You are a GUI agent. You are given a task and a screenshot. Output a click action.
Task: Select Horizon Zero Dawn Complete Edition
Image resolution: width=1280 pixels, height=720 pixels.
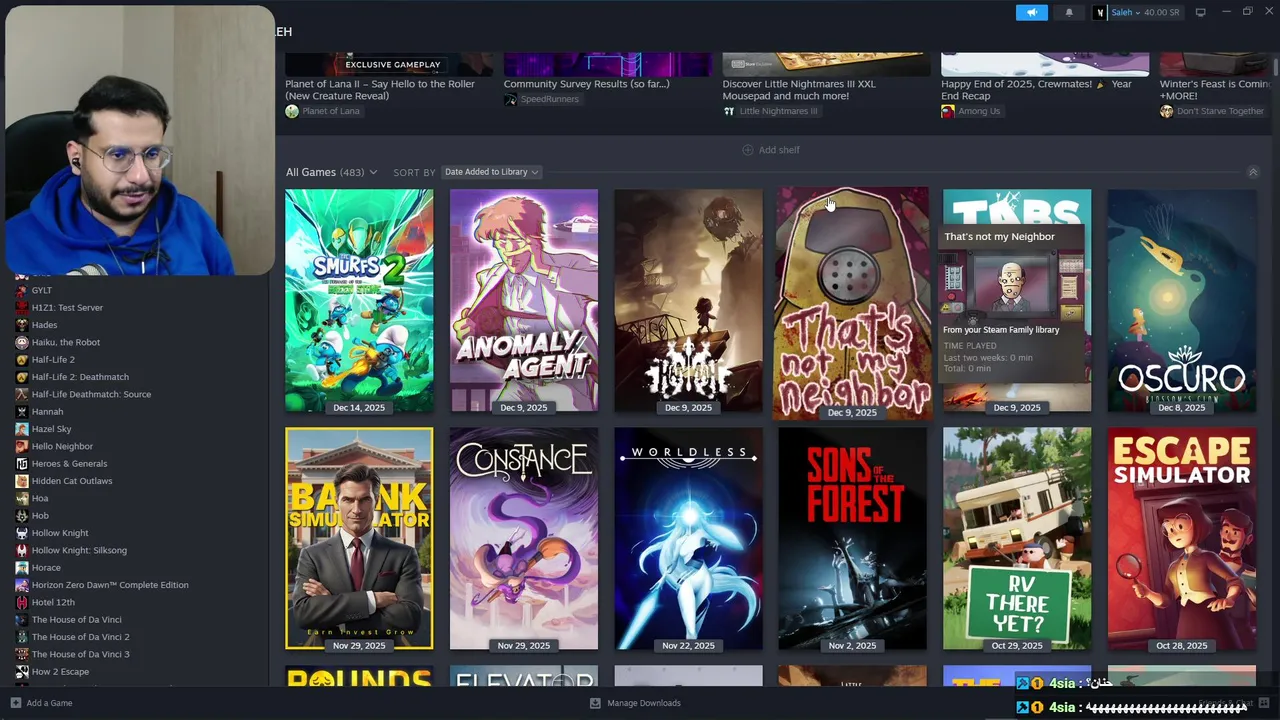click(110, 585)
